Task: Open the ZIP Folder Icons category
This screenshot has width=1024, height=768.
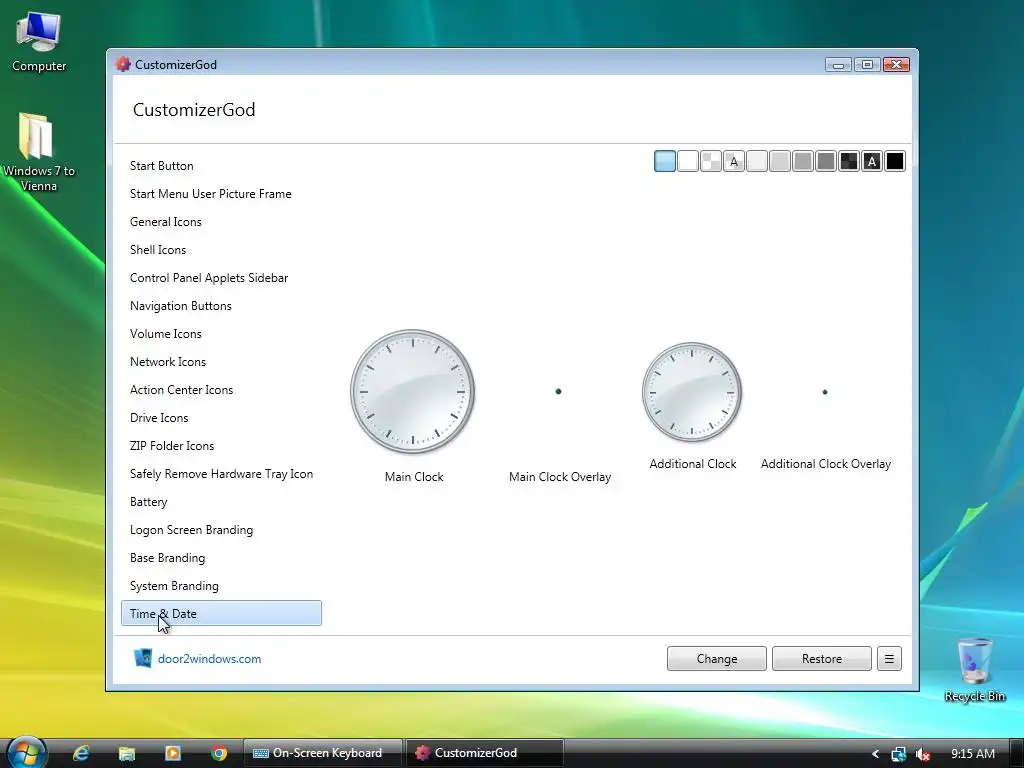Action: coord(221,446)
